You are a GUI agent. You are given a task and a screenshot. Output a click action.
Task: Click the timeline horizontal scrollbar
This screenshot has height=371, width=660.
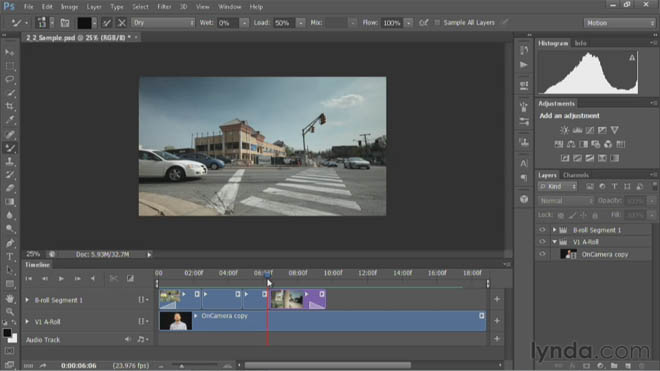(327, 365)
